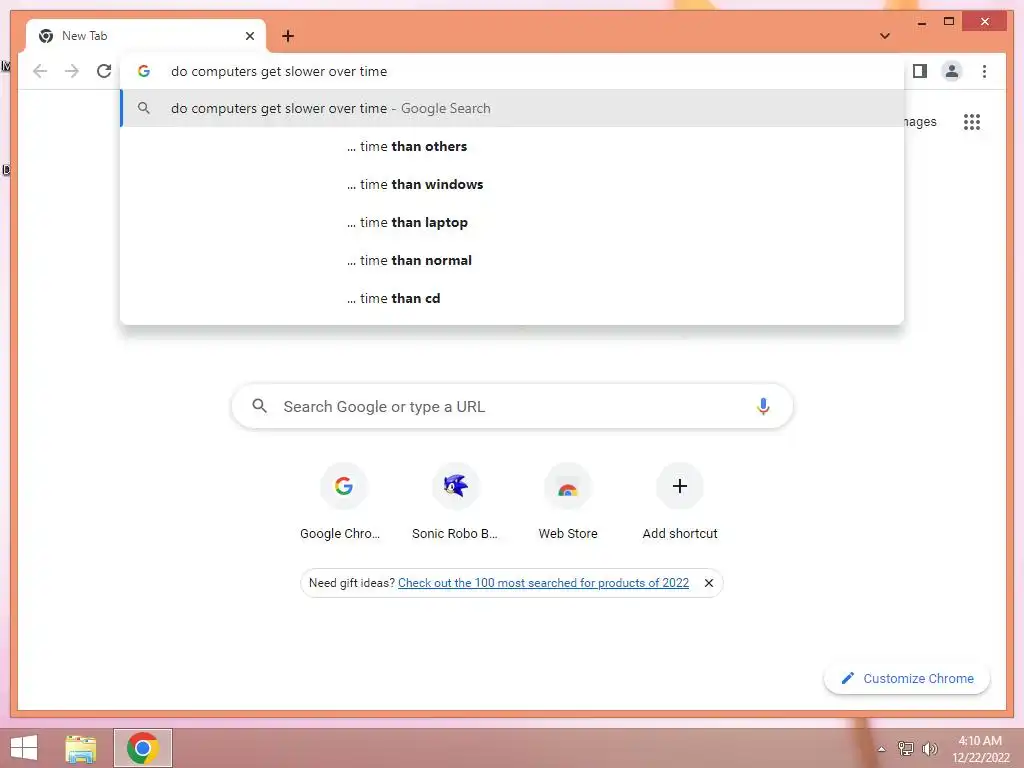Choose the Google Search suggestion row
1024x768 pixels.
(x=512, y=108)
